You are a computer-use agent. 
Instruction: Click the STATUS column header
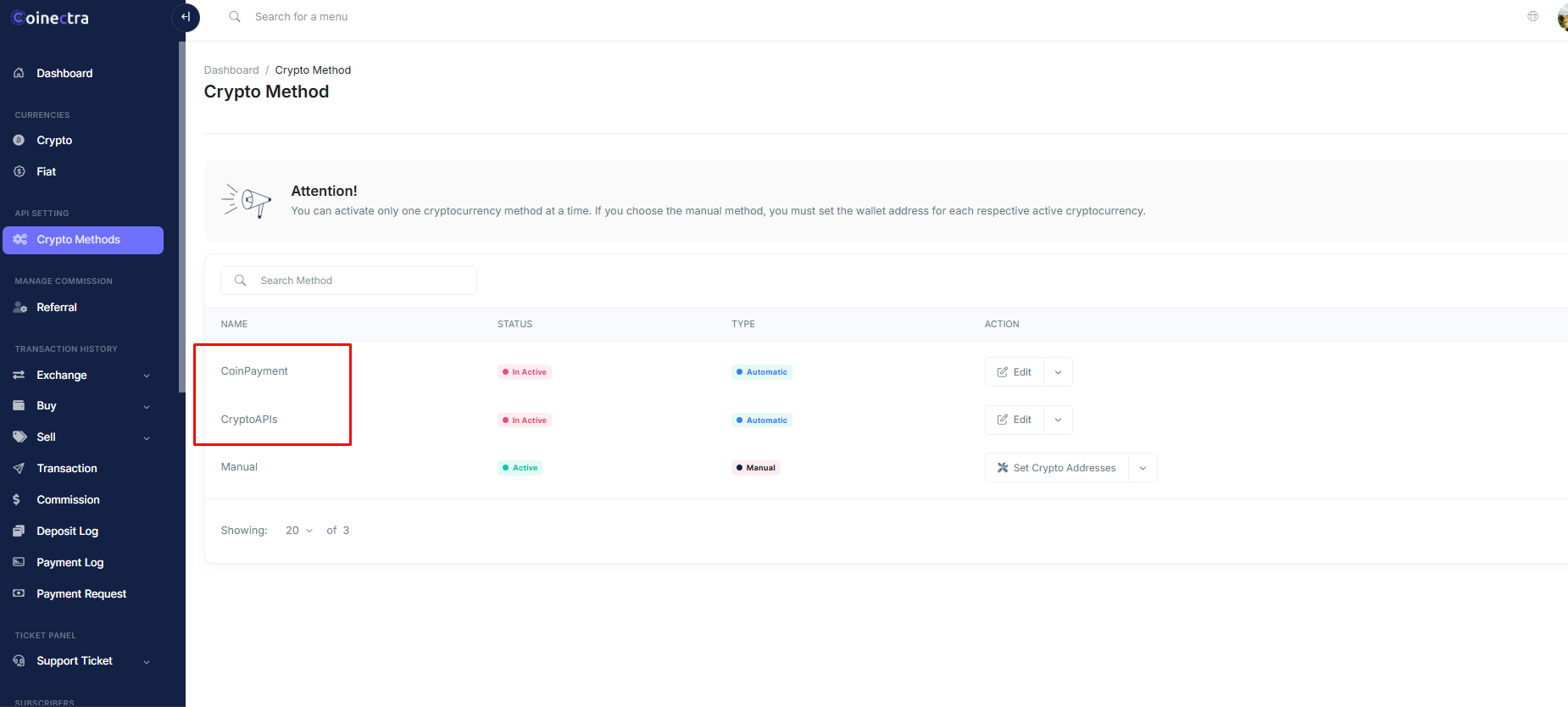tap(515, 325)
